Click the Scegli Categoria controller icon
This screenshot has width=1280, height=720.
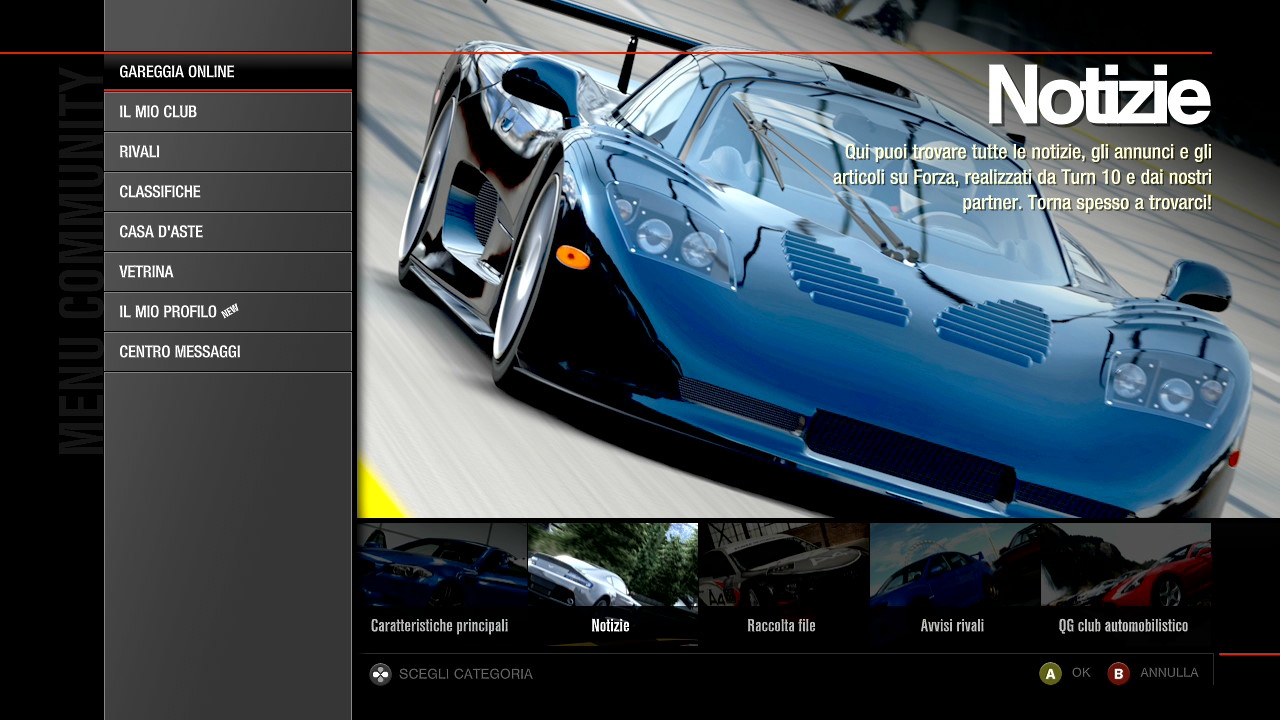pos(381,674)
